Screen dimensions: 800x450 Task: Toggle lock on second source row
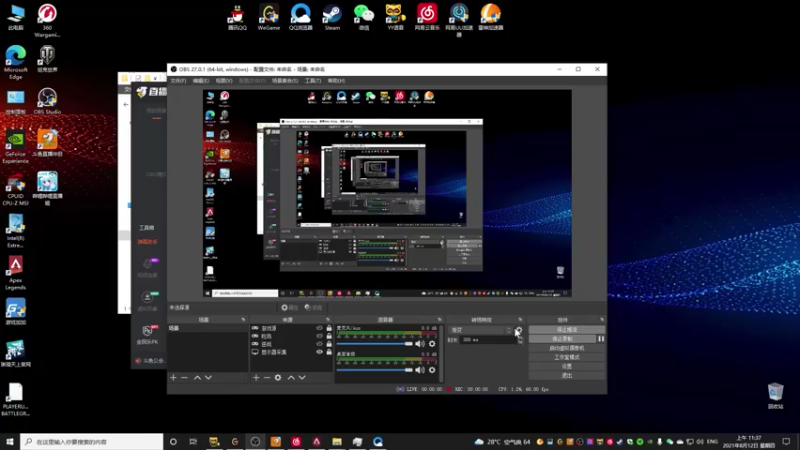329,336
